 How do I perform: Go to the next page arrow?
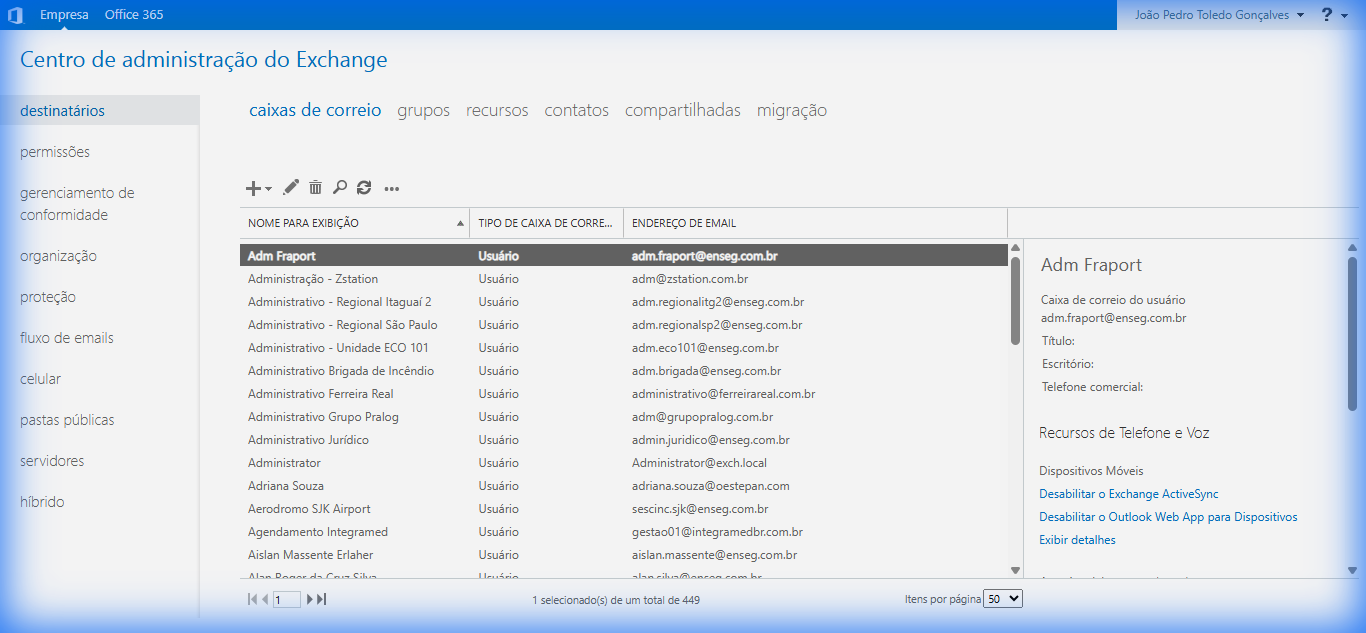click(x=311, y=599)
